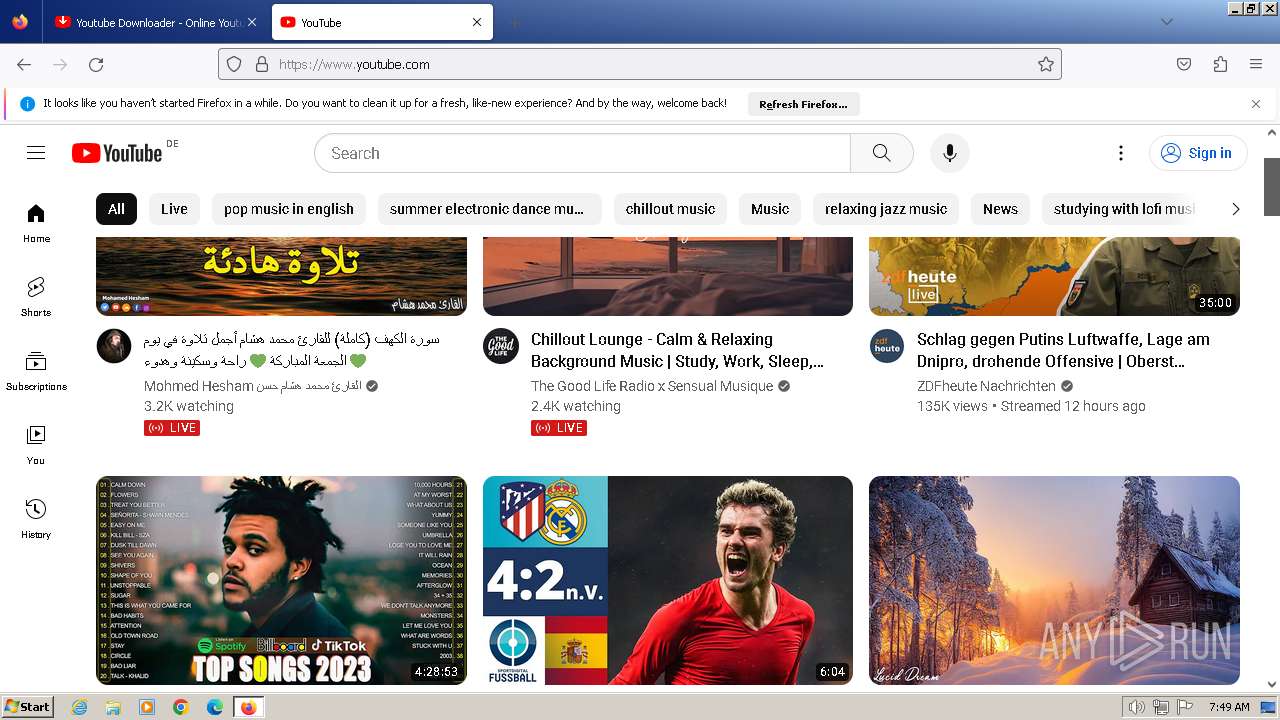1280x720 pixels.
Task: Open YouTube settings three-dot menu
Action: coord(1121,153)
